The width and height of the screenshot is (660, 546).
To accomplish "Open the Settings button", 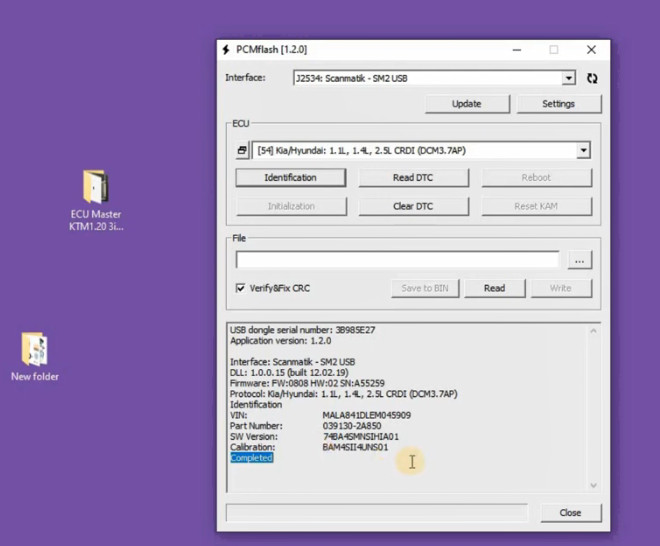I will click(x=559, y=104).
